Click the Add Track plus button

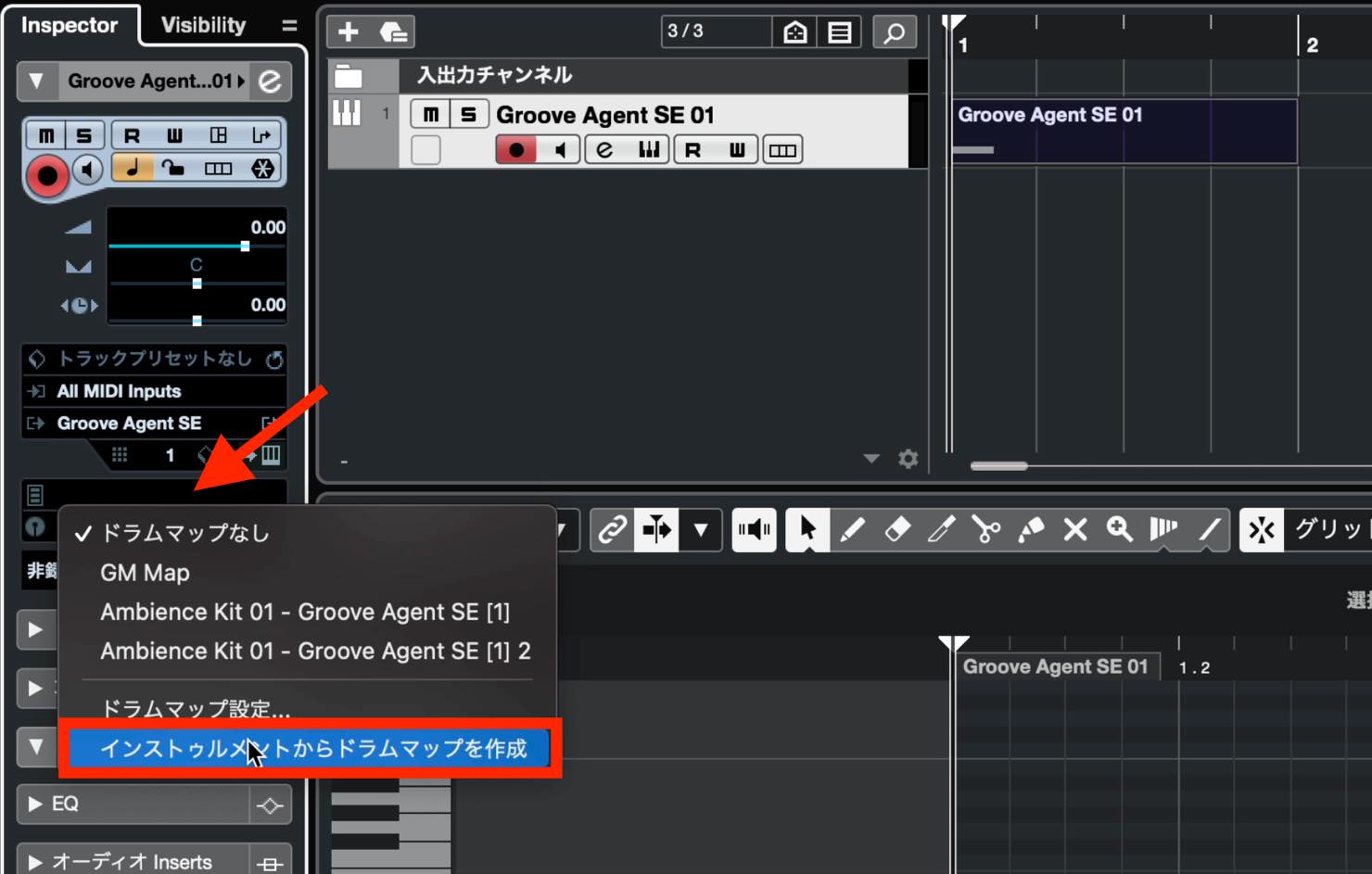(x=348, y=32)
